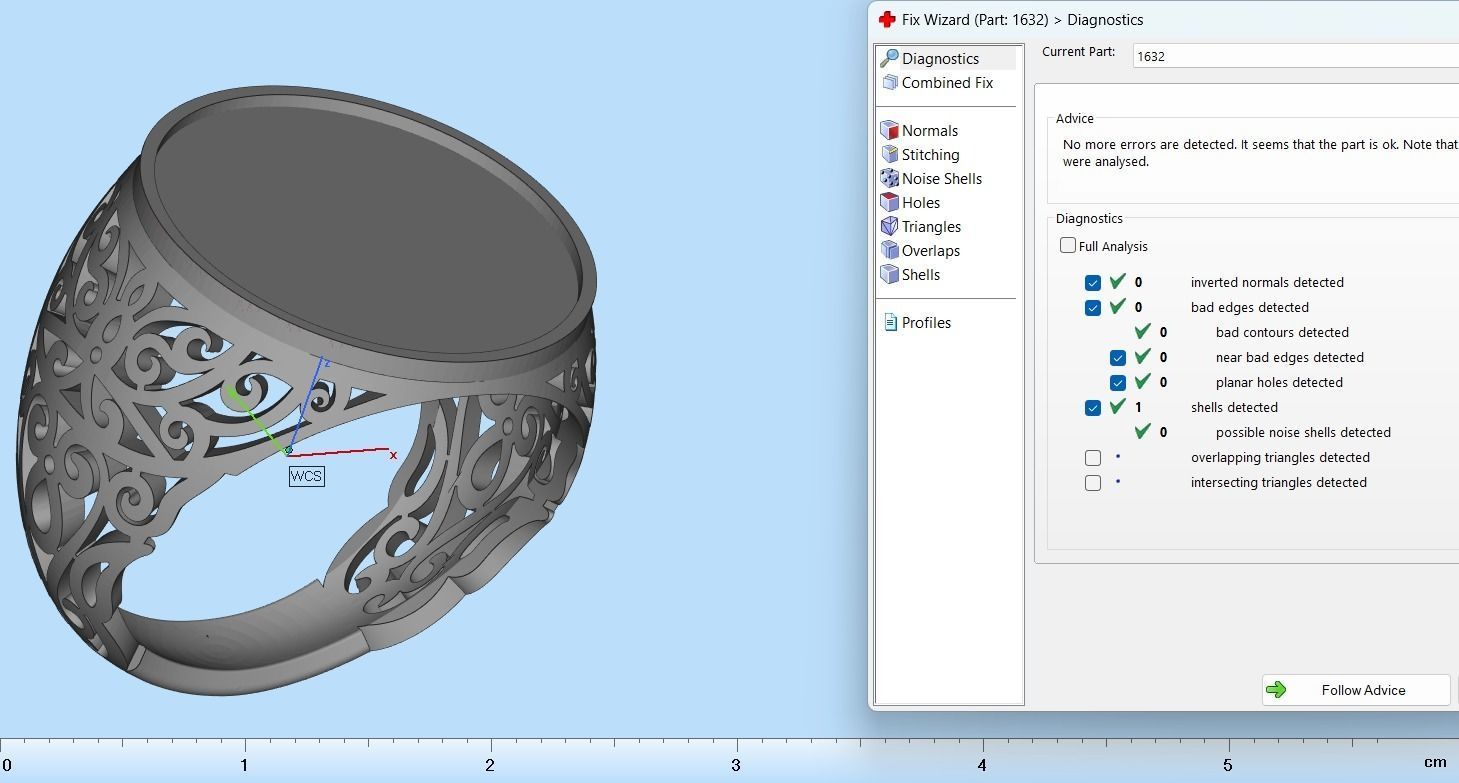Click the Overlaps cube icon
This screenshot has height=783, width=1459.
point(889,250)
